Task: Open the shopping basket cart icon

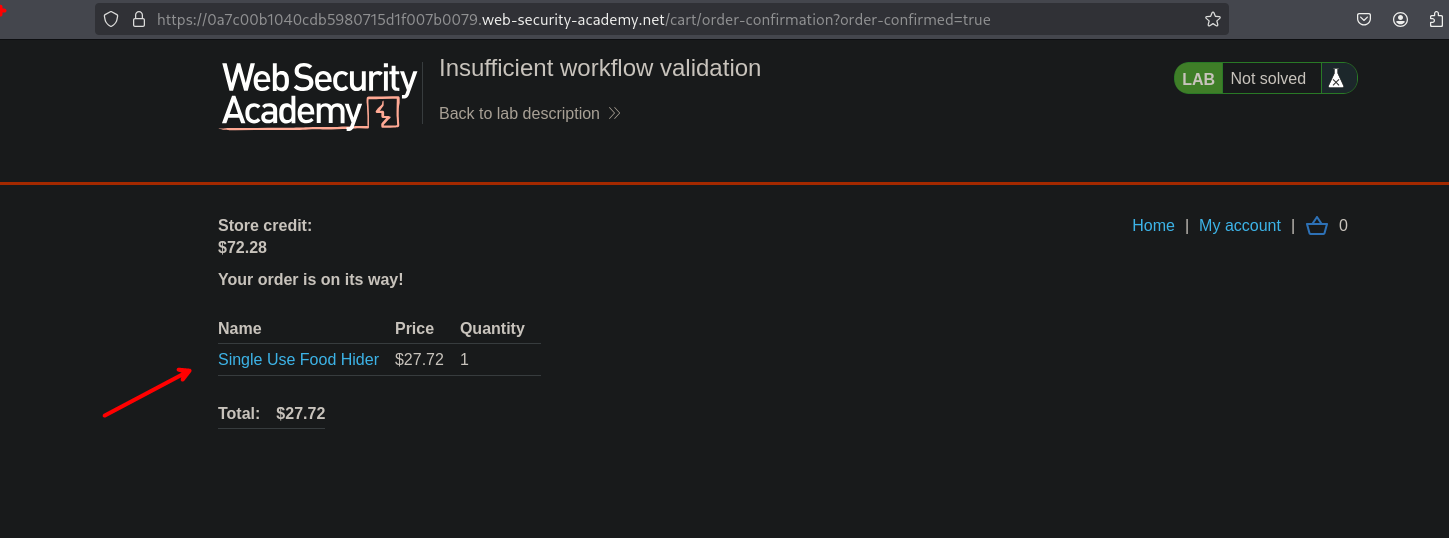Action: (x=1317, y=226)
